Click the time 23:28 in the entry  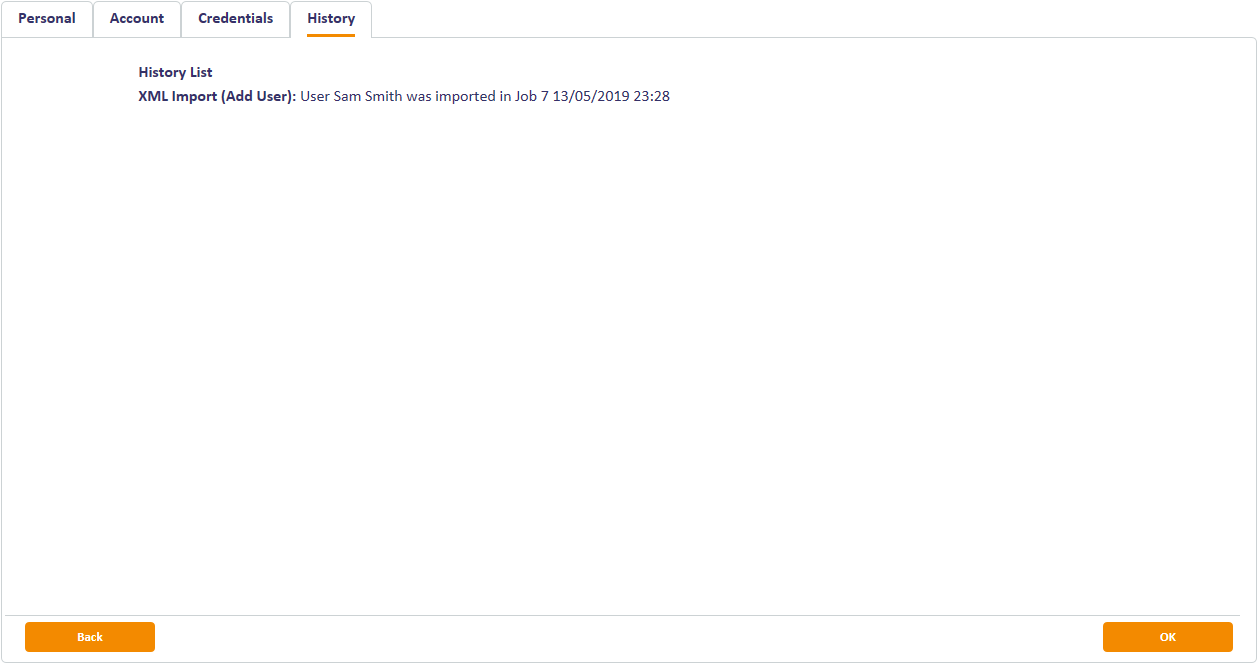coord(652,97)
